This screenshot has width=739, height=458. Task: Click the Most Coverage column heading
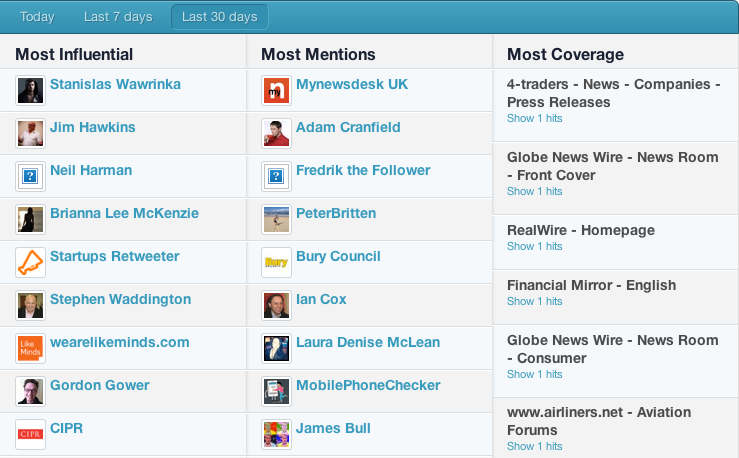coord(566,55)
